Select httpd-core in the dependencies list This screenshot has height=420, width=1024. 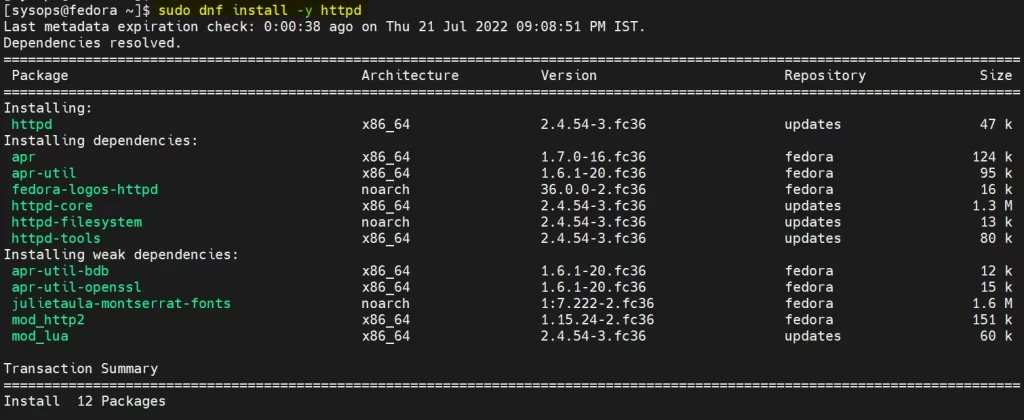(x=52, y=206)
